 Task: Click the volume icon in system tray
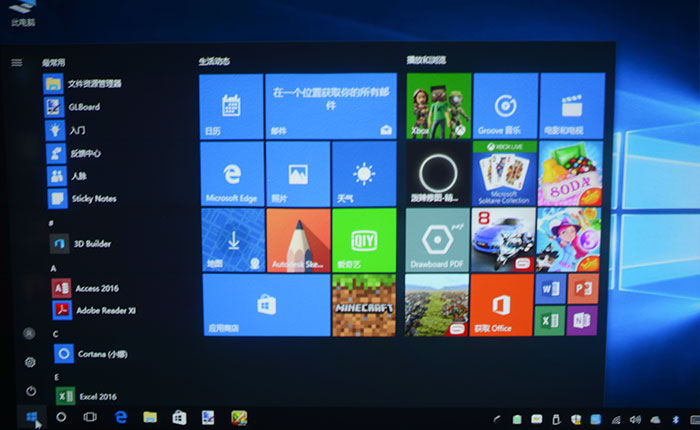point(635,418)
